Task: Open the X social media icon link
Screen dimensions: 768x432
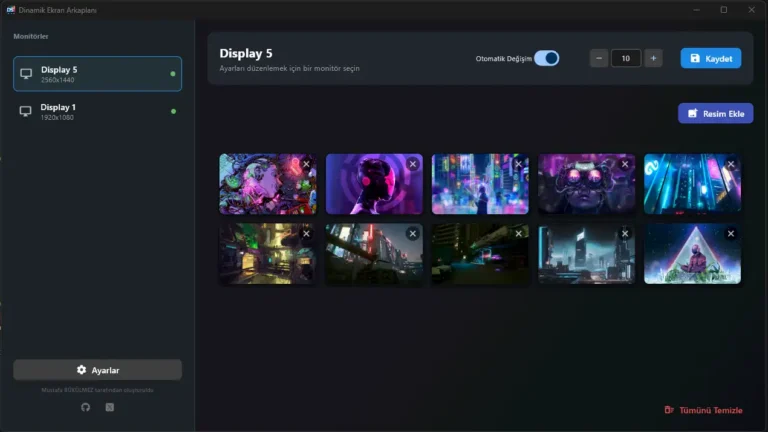Action: click(x=110, y=407)
